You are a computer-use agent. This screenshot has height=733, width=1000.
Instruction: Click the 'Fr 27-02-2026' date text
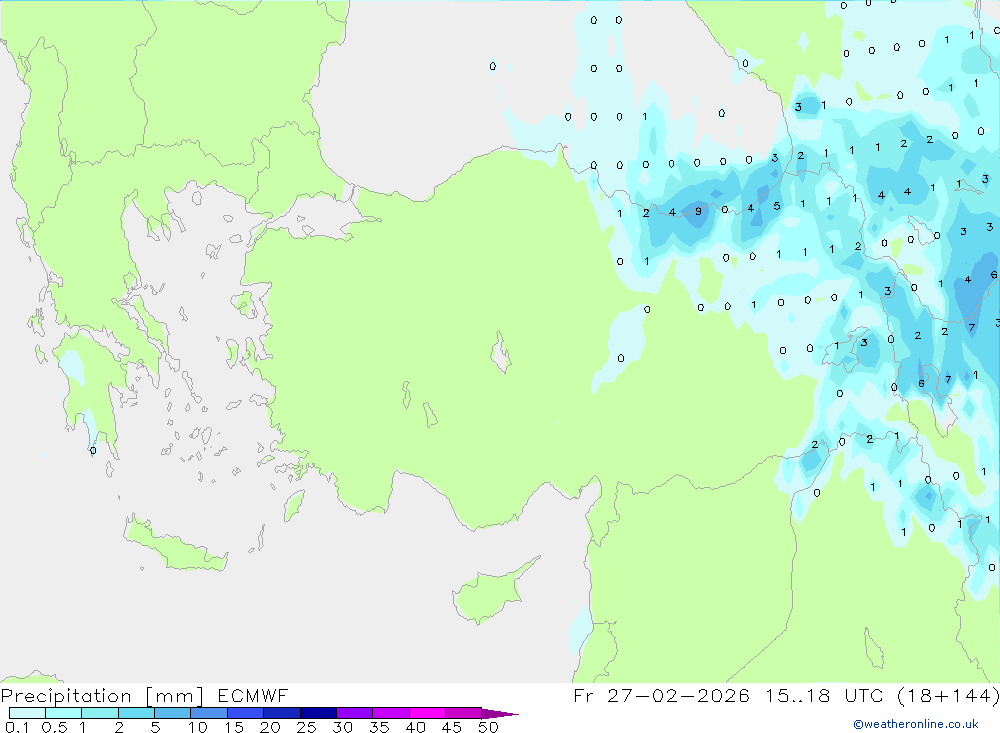pos(661,696)
